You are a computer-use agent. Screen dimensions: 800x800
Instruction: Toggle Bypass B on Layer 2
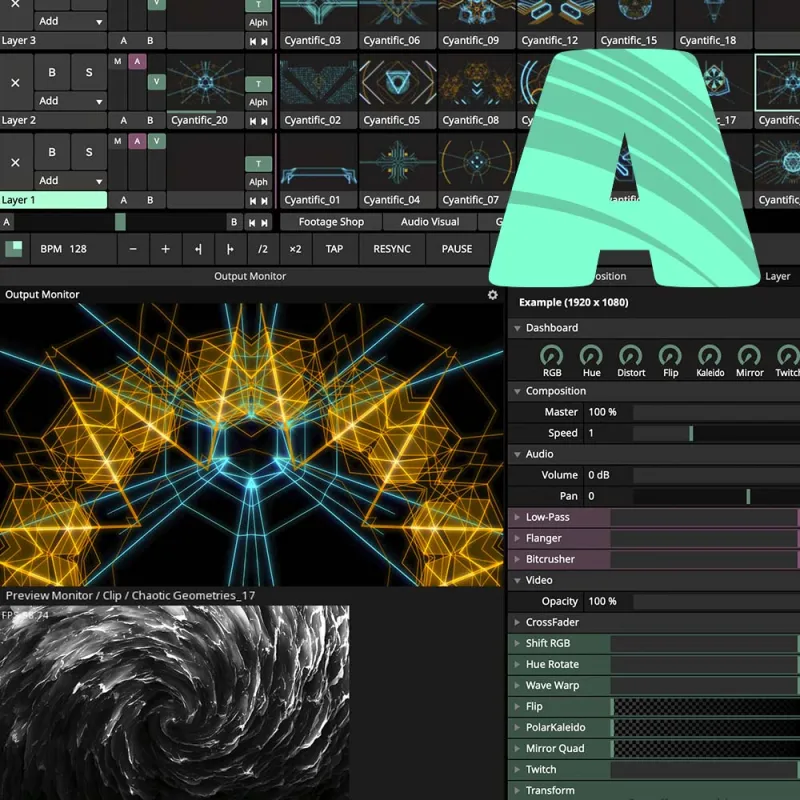52,72
